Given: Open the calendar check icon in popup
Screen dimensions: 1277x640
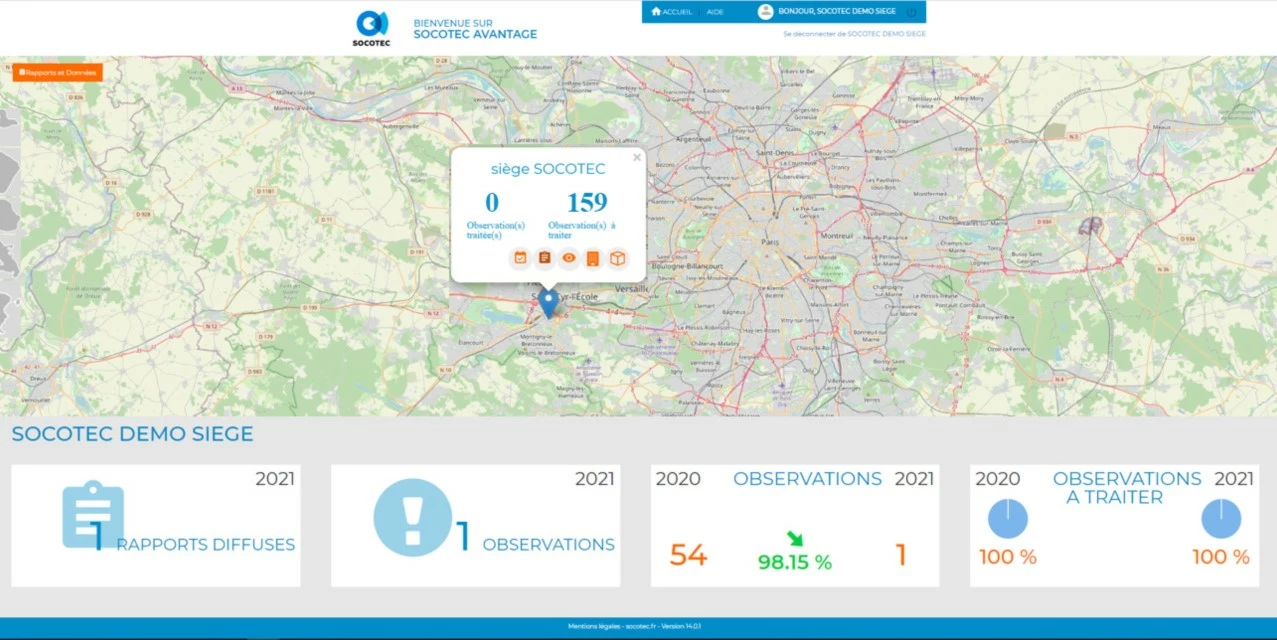Looking at the screenshot, I should pos(520,258).
